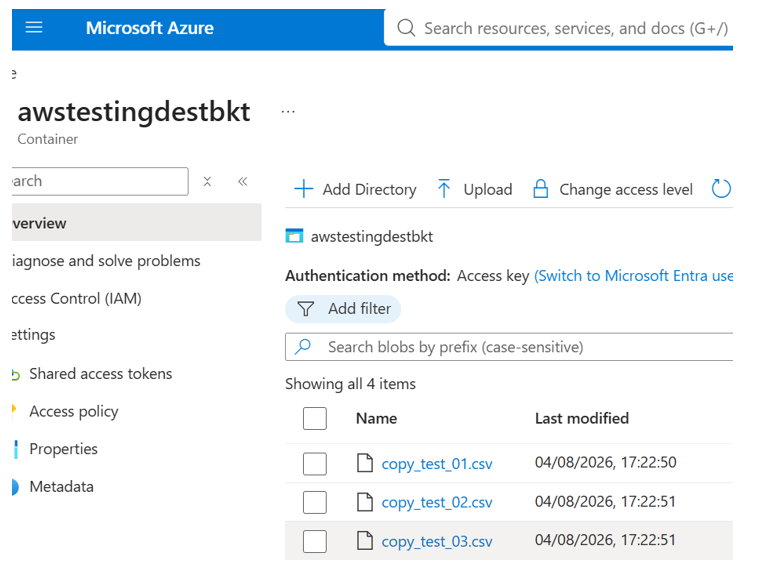
Task: Click the Authentication method label
Action: coord(368,276)
